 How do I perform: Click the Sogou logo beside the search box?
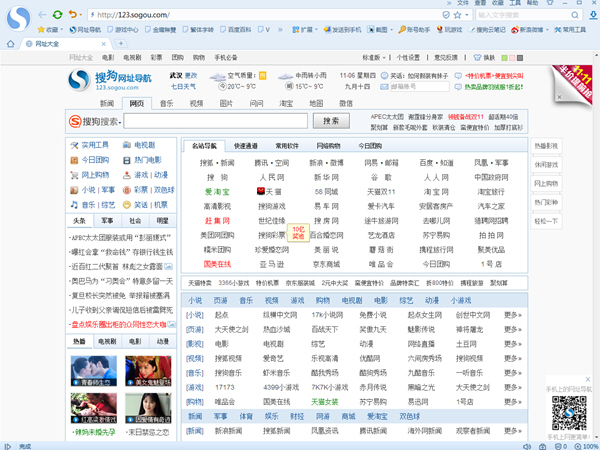(x=75, y=121)
